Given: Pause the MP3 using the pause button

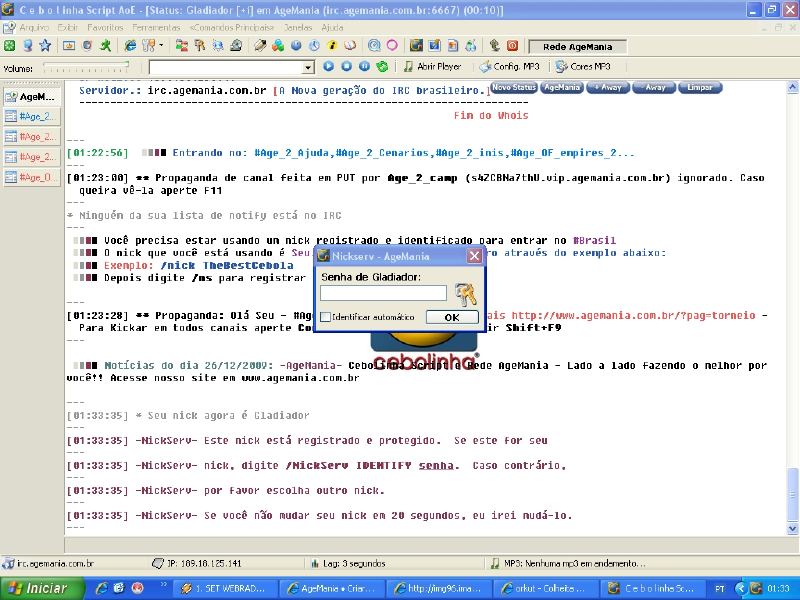Looking at the screenshot, I should pos(364,66).
